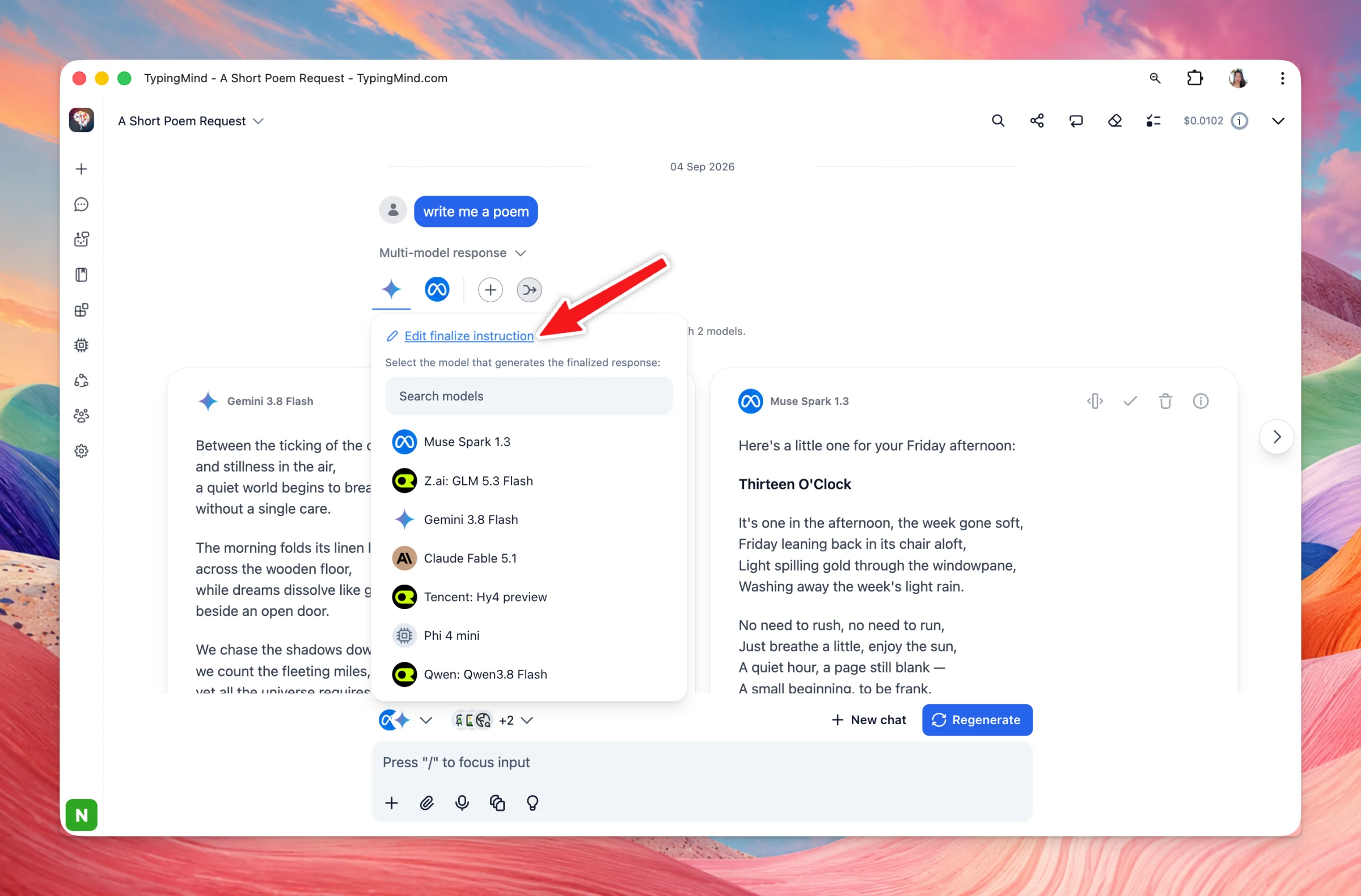Open the models chip icon in sidebar

81,345
